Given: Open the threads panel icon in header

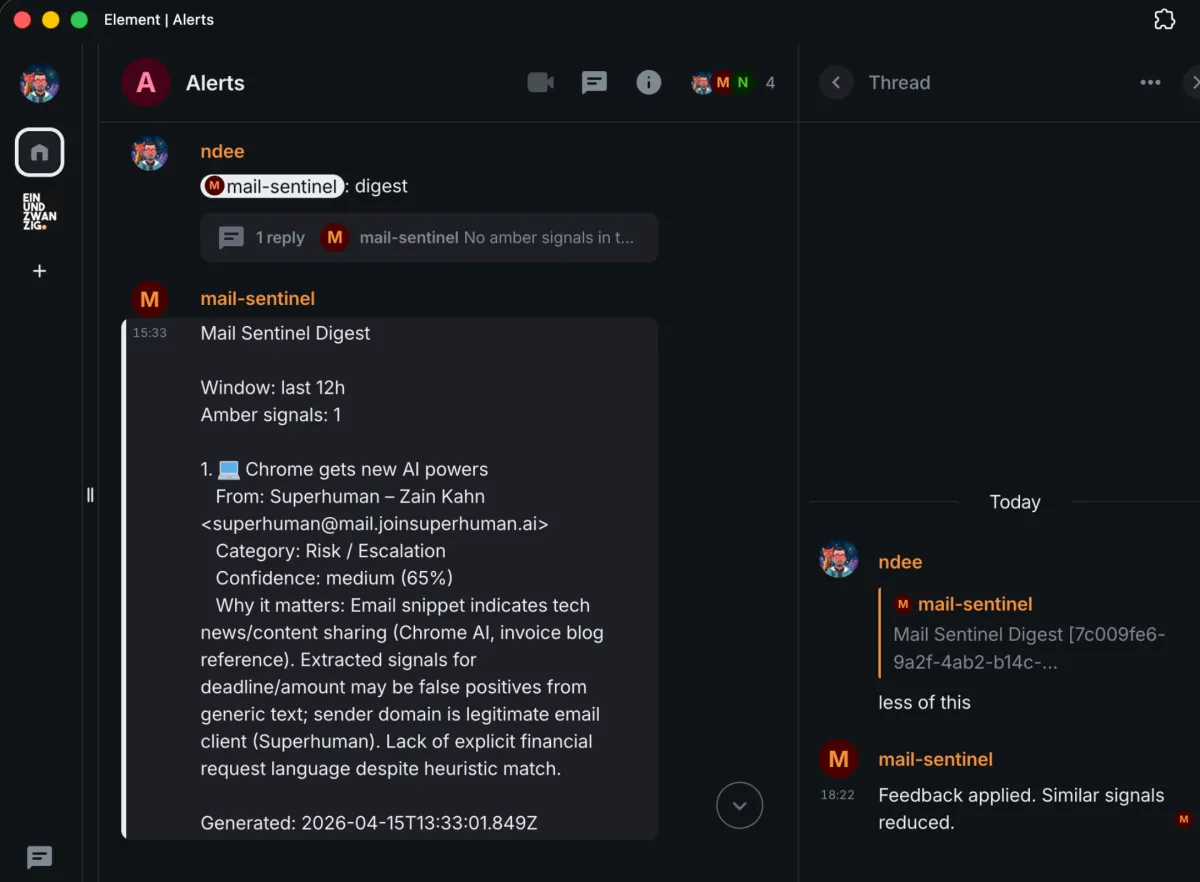Looking at the screenshot, I should click(594, 82).
